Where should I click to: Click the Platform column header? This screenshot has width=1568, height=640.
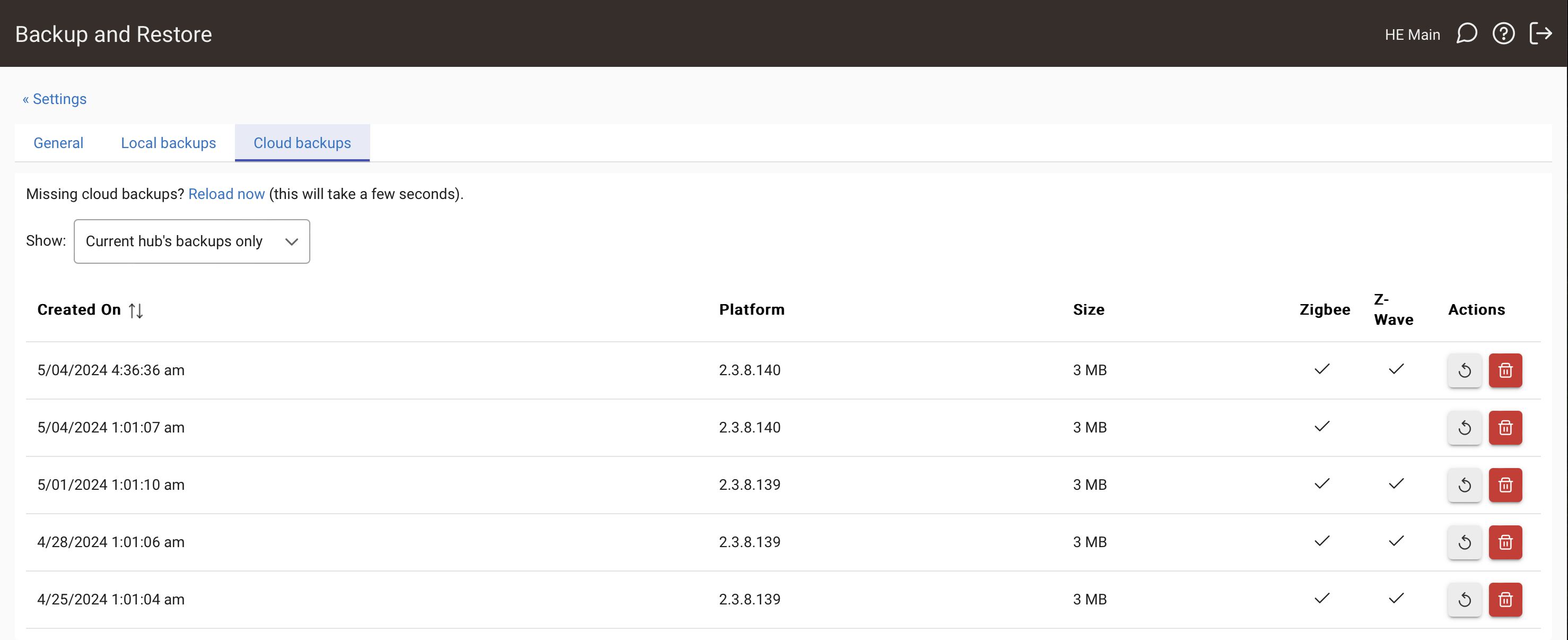point(752,309)
